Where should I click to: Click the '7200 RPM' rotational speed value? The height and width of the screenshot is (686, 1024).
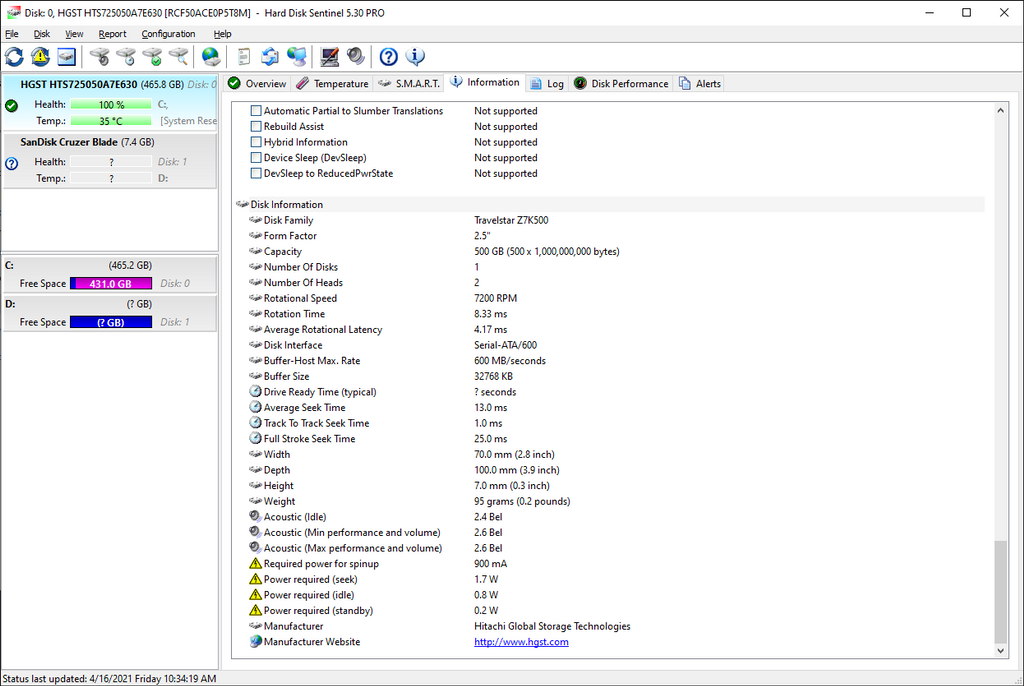[x=495, y=298]
